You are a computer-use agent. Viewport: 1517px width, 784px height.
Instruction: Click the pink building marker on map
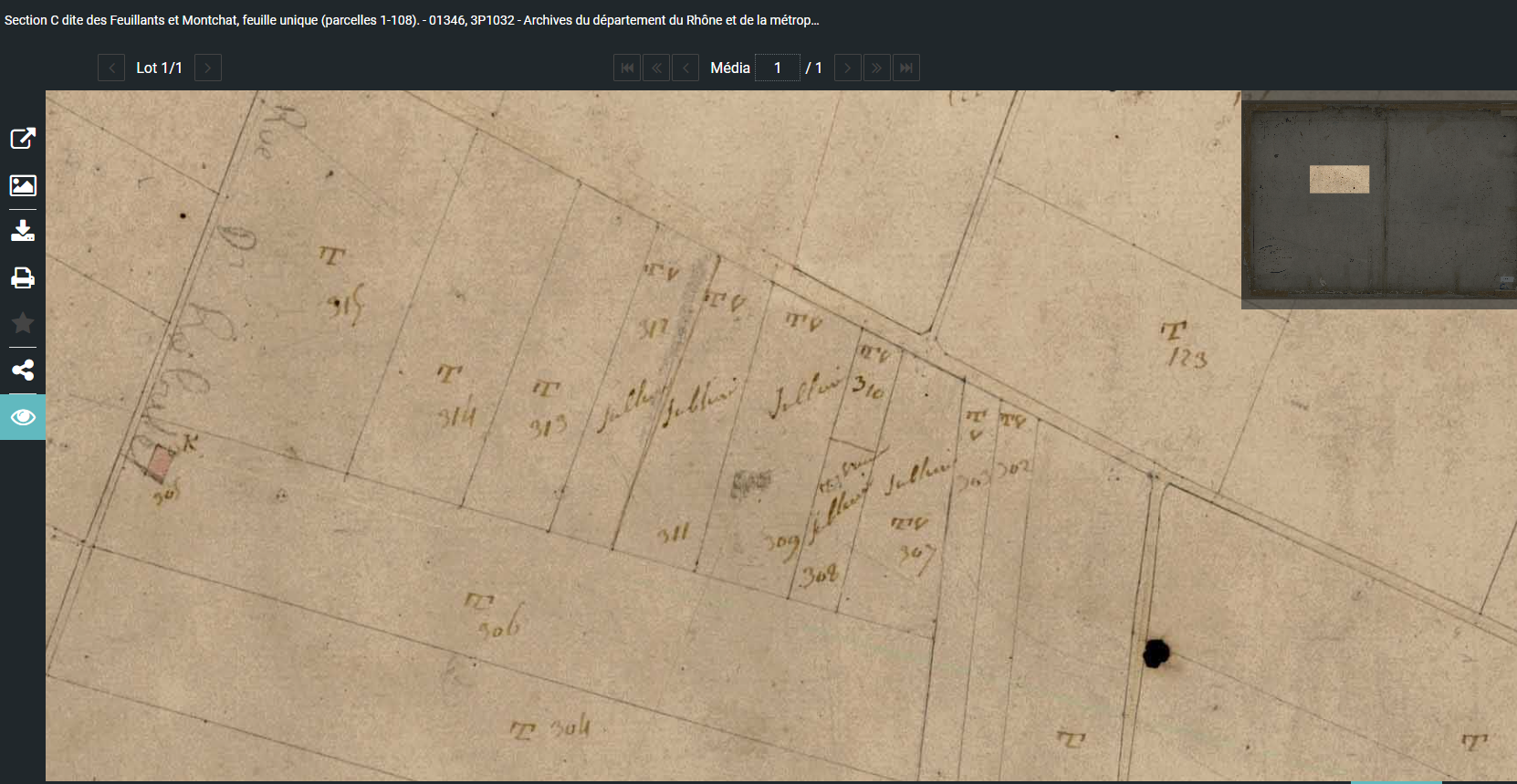click(x=161, y=463)
